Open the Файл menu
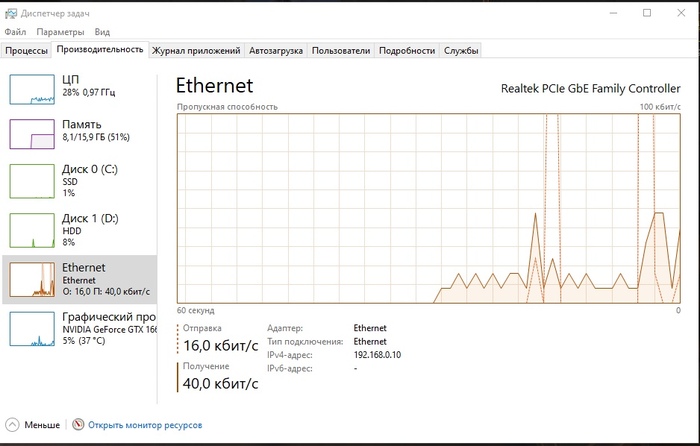This screenshot has height=446, width=700. (15, 32)
